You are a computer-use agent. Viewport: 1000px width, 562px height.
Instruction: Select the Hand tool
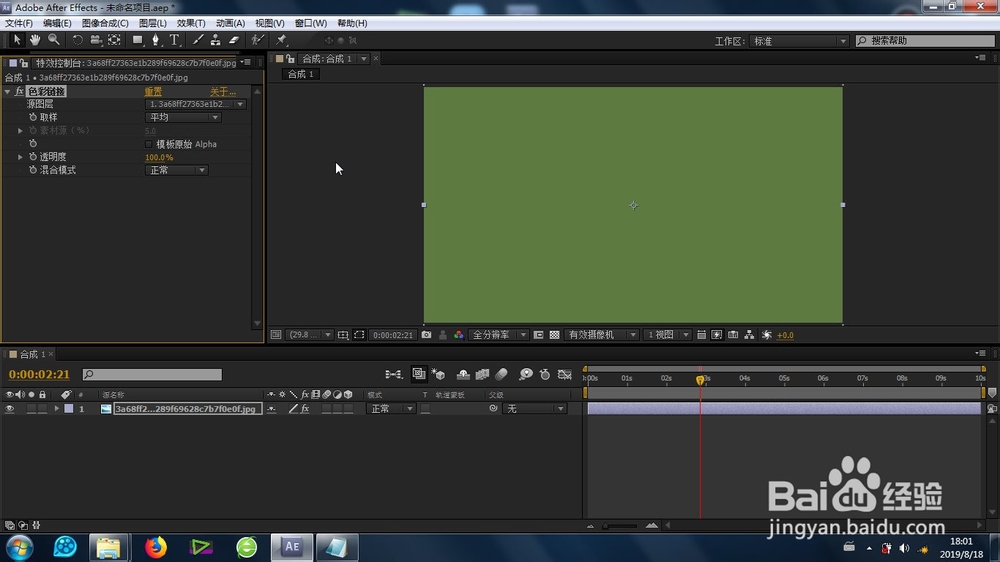pos(35,40)
